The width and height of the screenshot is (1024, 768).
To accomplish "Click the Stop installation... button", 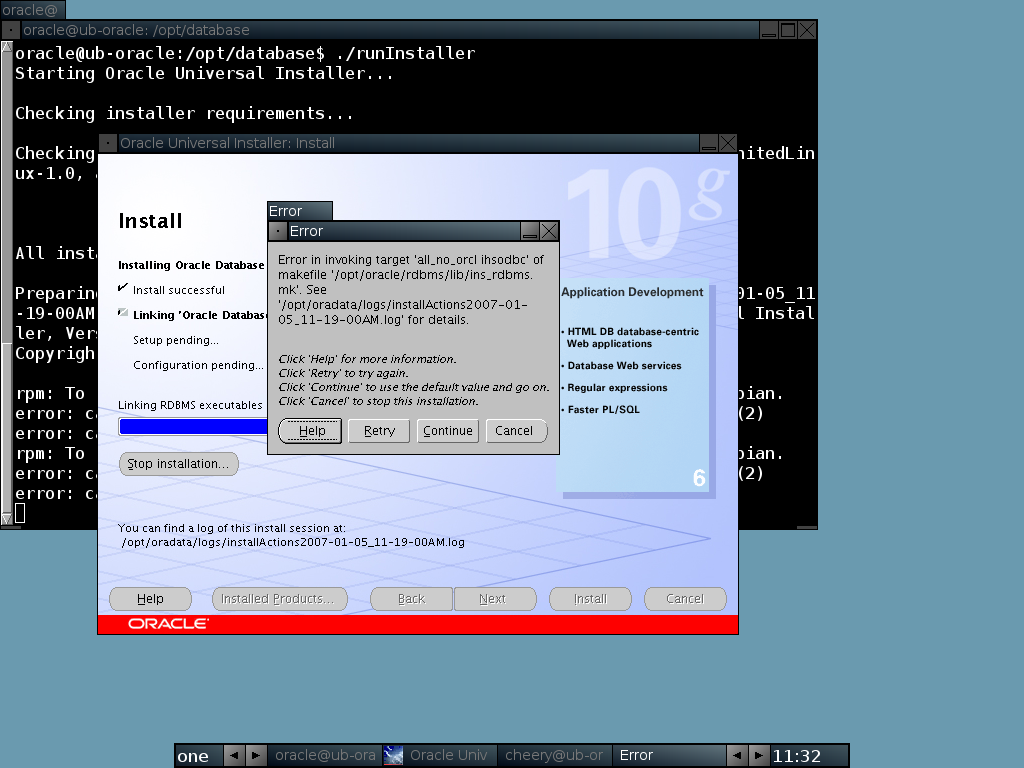I will click(178, 464).
